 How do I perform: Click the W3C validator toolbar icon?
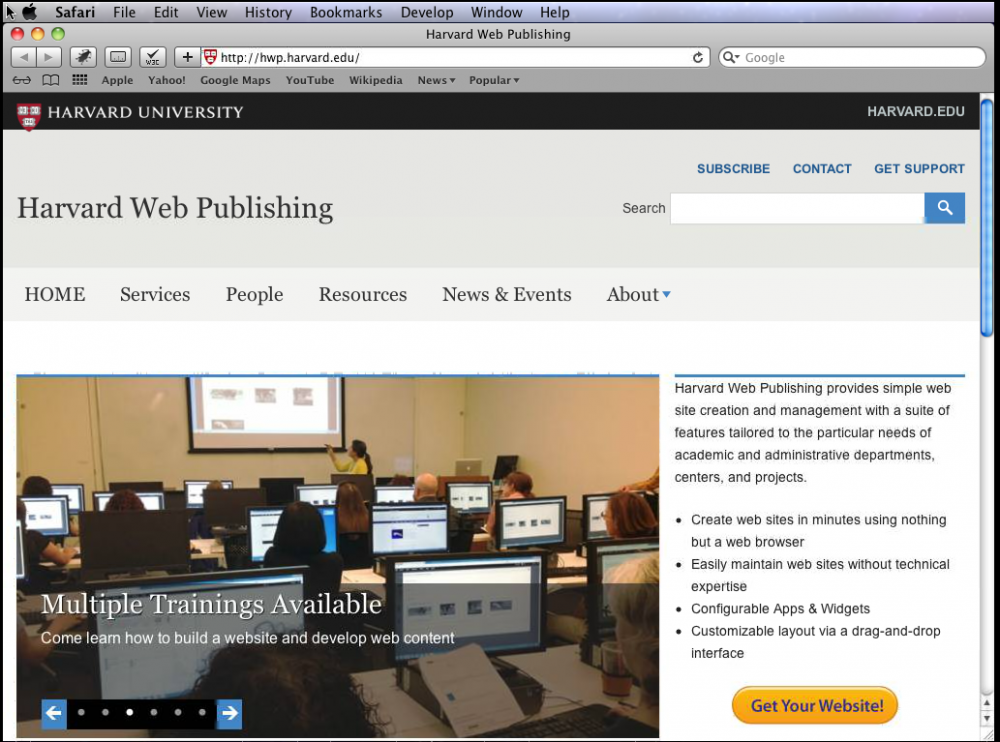point(152,57)
